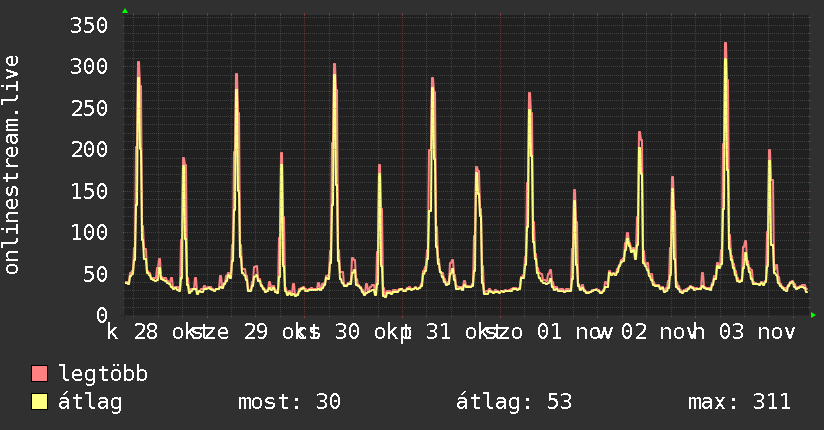824x430 pixels.
Task: Click the átlag legend label beside yellow swatch
Action: coord(90,402)
